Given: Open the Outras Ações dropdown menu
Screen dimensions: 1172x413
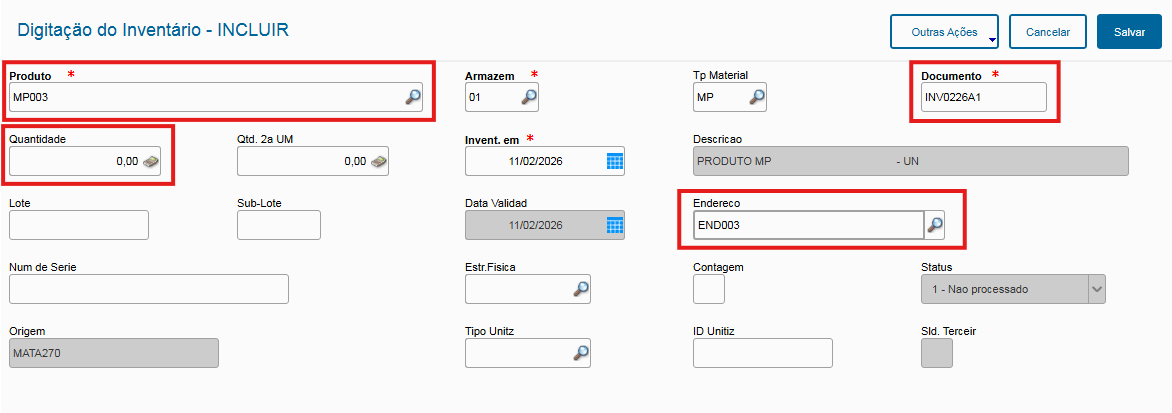Looking at the screenshot, I should pos(945,32).
